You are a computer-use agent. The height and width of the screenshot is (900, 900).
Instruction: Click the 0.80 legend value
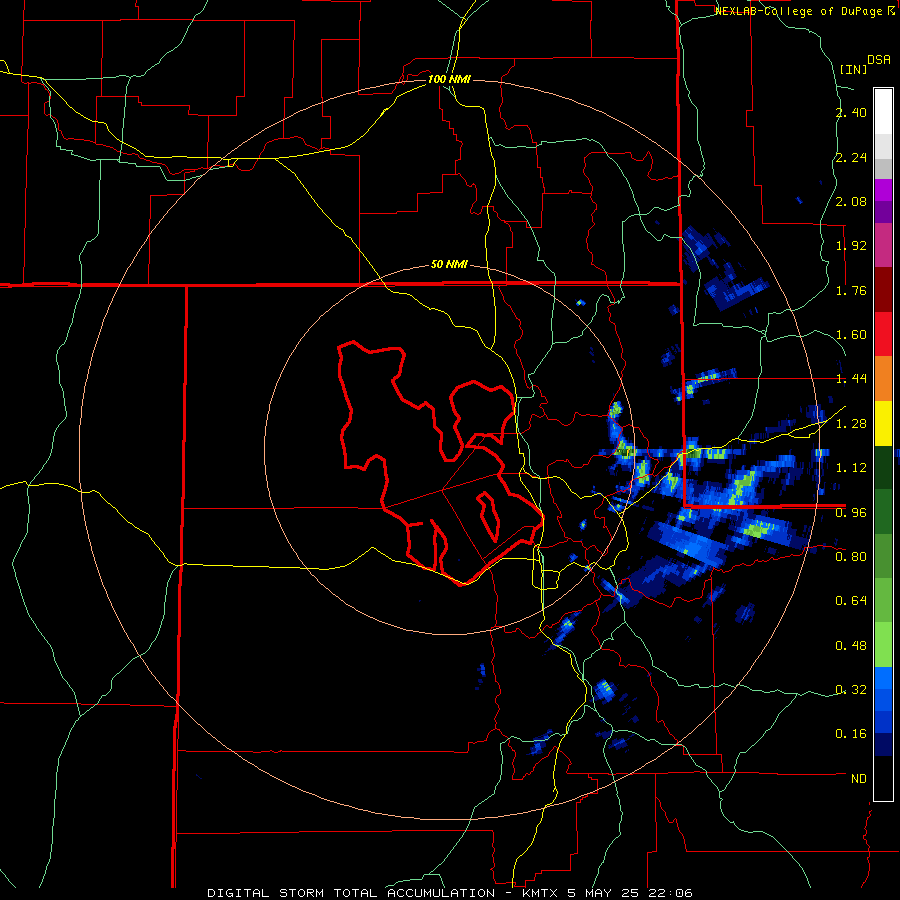(x=851, y=557)
